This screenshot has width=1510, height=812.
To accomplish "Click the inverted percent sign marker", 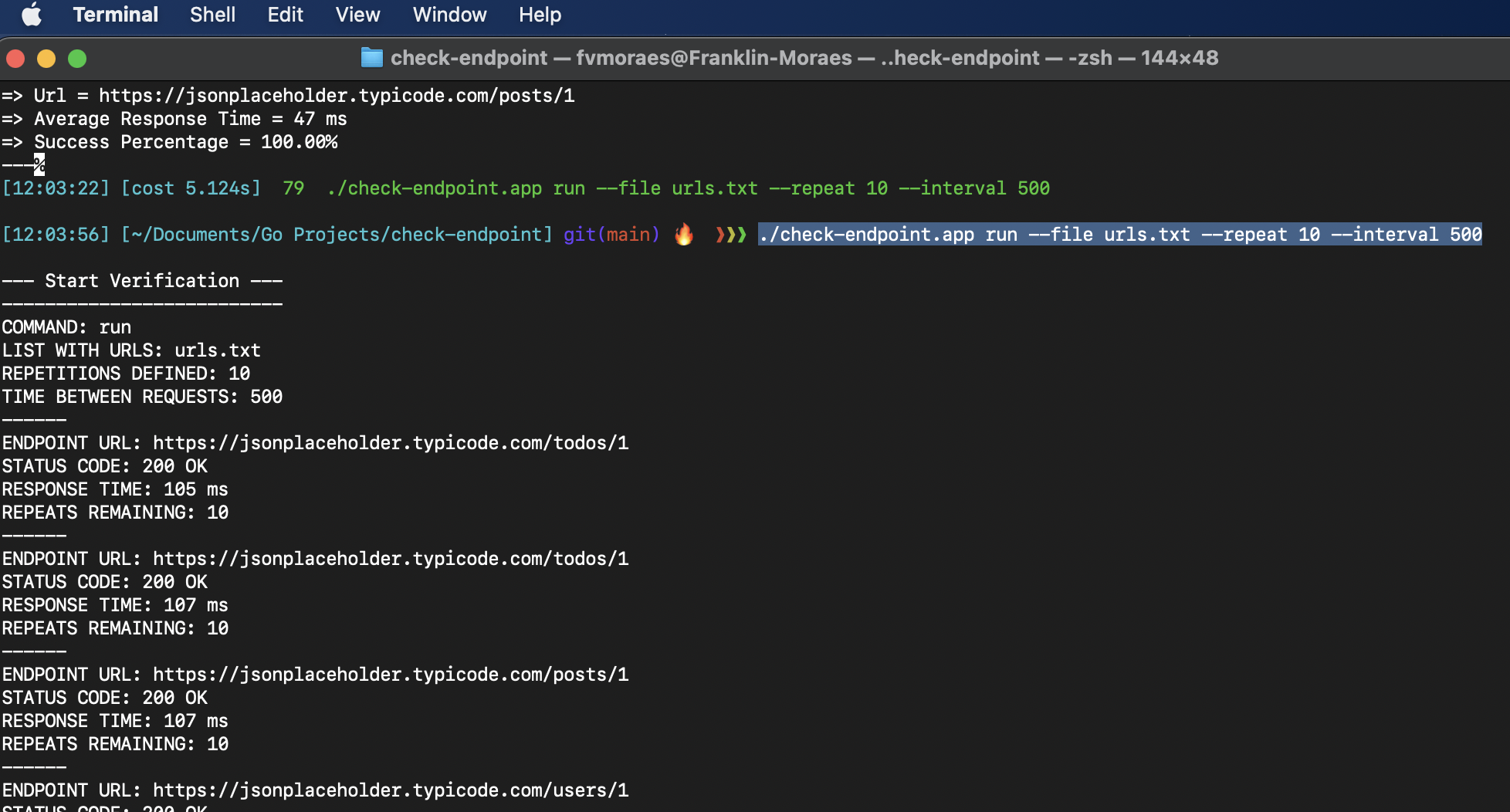I will coord(39,164).
